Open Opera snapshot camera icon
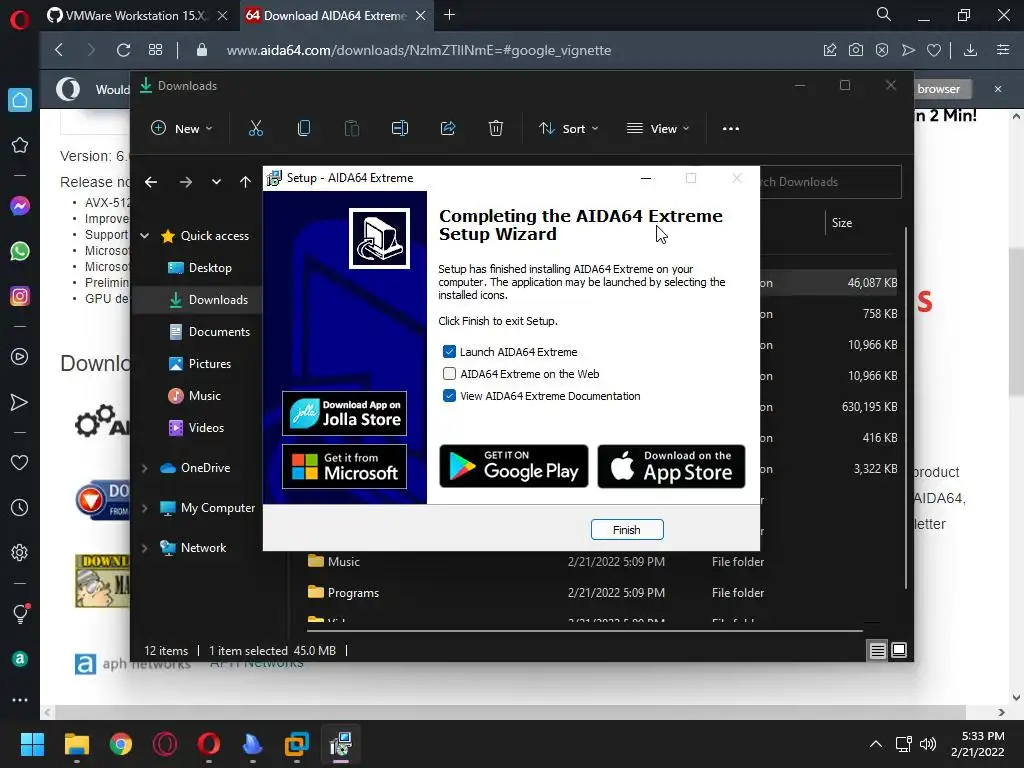This screenshot has width=1024, height=768. (856, 50)
